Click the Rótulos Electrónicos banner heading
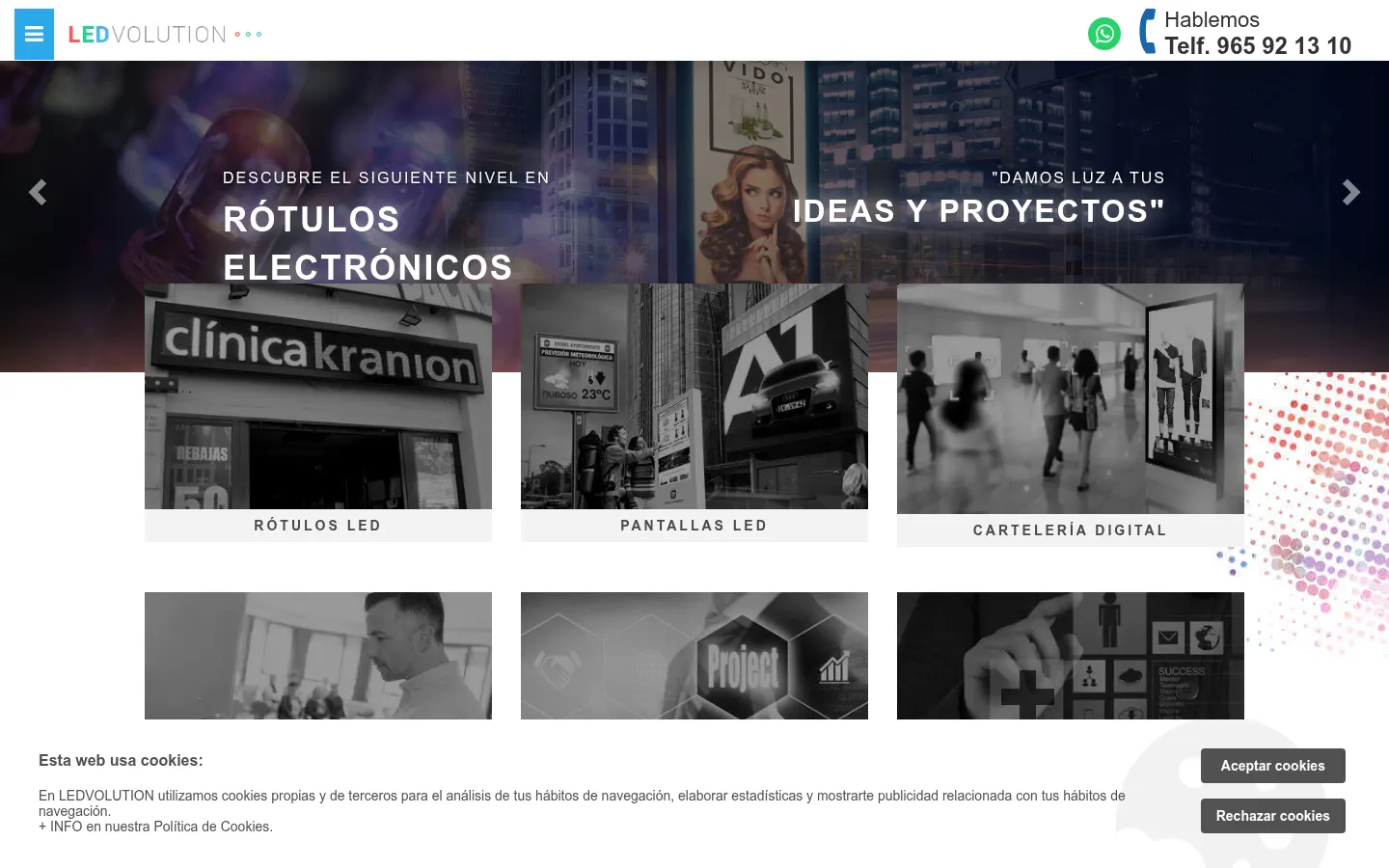 click(368, 243)
